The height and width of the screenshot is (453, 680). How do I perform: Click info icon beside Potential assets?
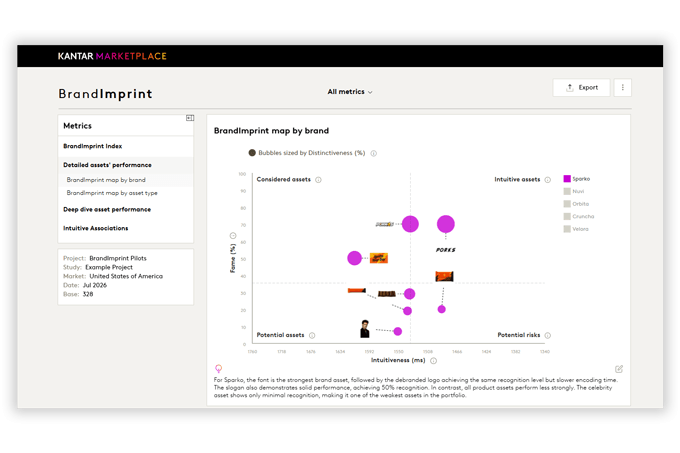312,336
